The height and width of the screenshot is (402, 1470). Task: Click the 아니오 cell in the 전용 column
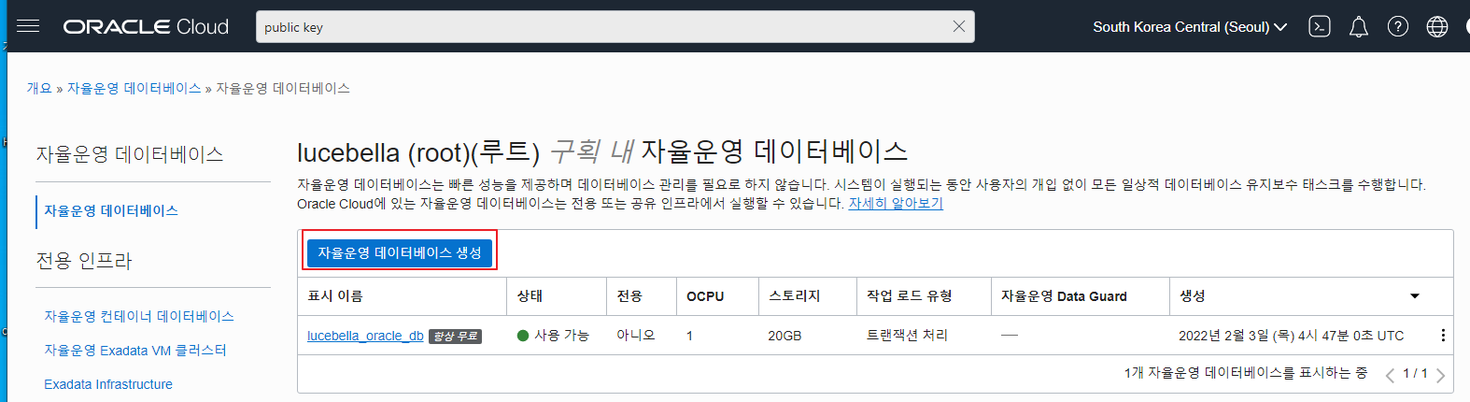(636, 336)
